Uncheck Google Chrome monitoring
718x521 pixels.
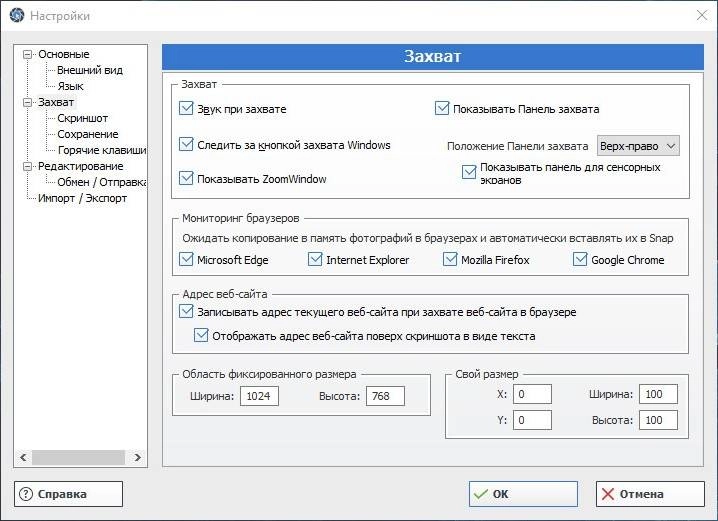click(x=580, y=259)
